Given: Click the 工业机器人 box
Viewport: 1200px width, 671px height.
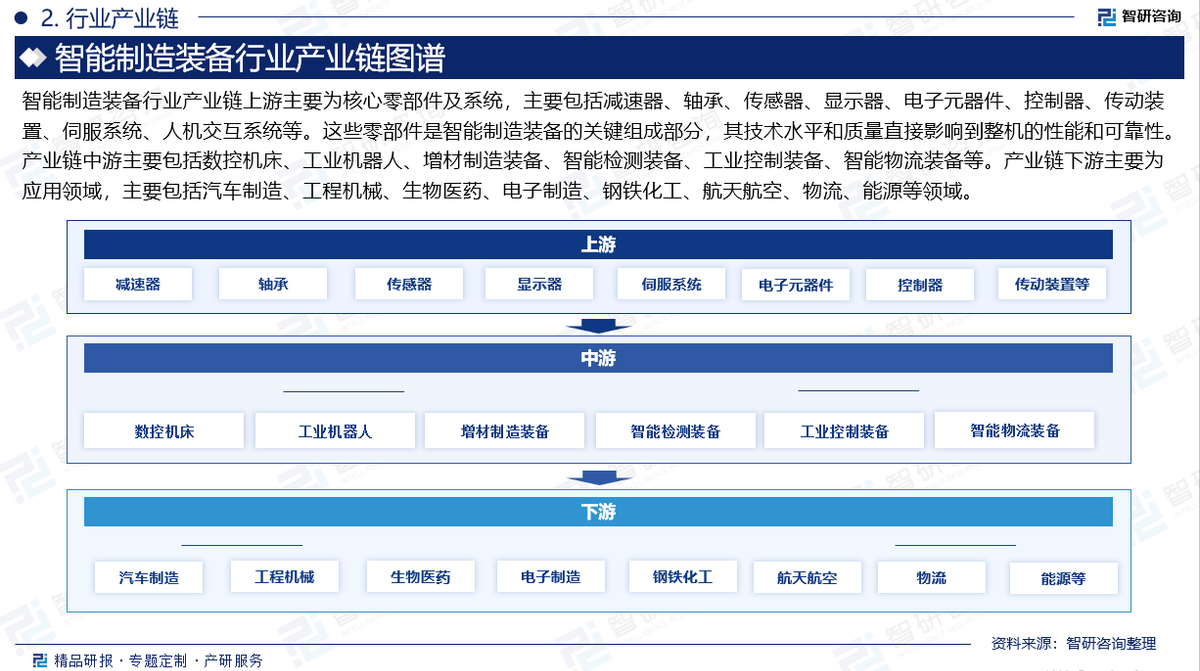Looking at the screenshot, I should (x=334, y=430).
